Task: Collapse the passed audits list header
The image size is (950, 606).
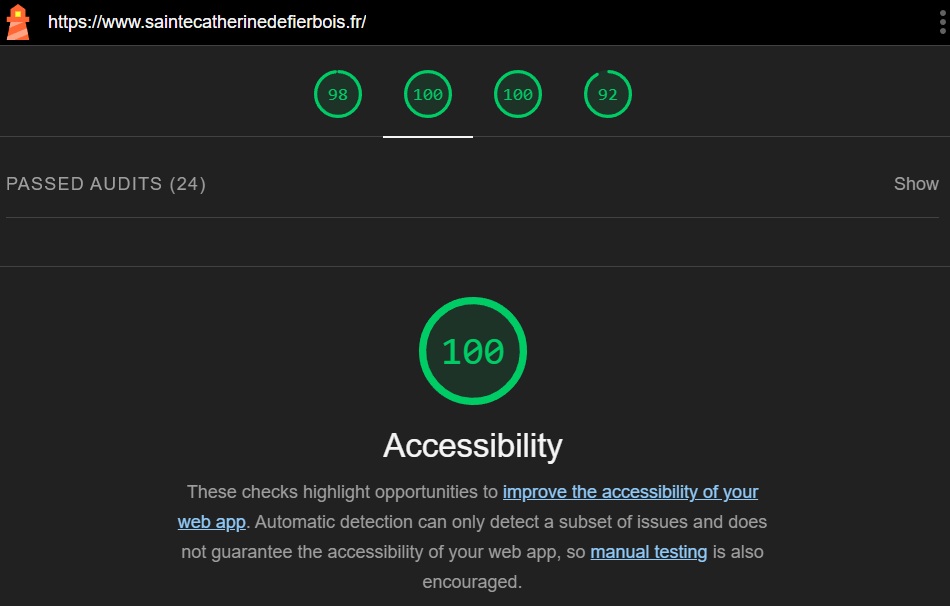Action: (105, 184)
